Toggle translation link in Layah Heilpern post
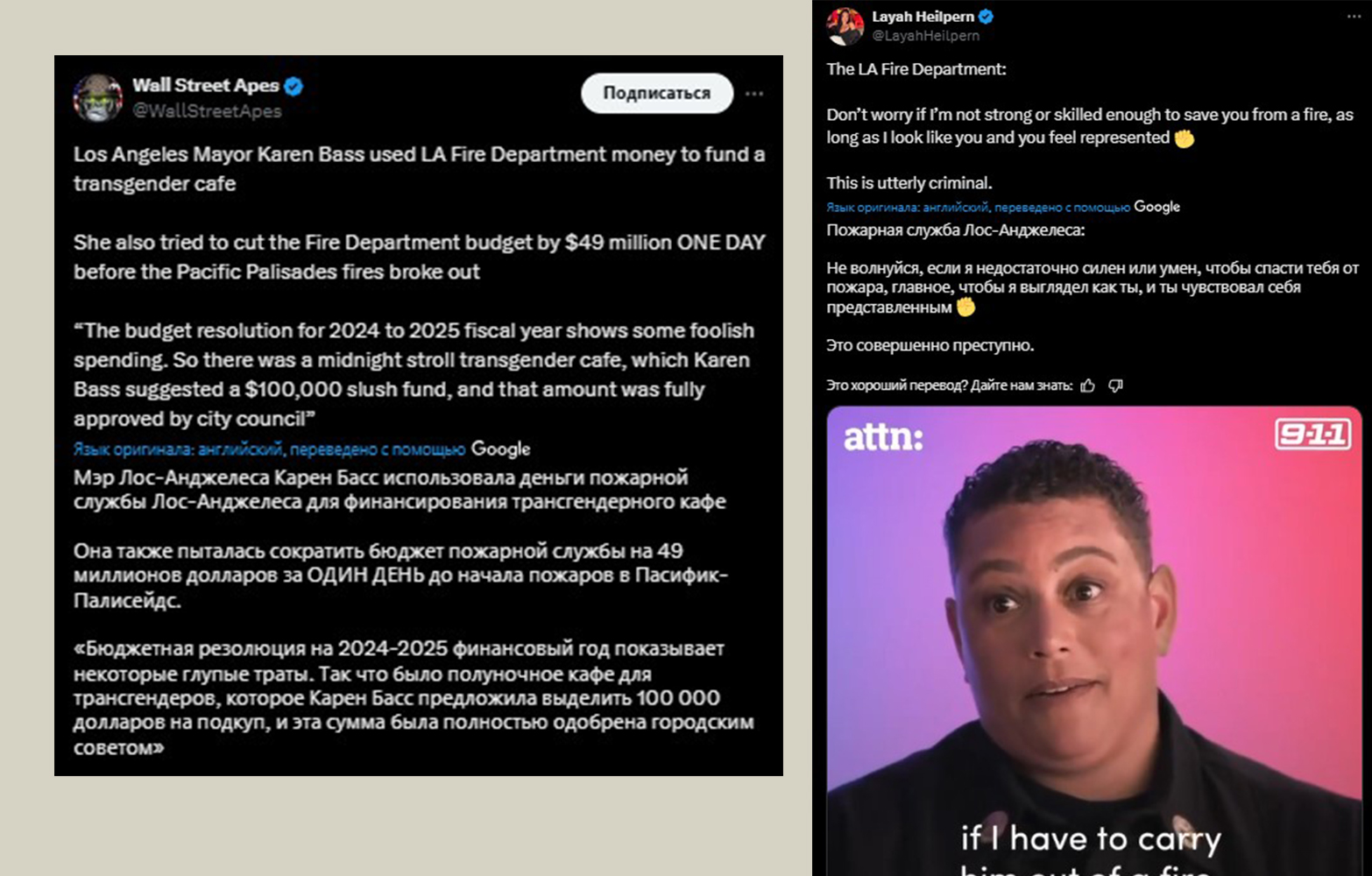The width and height of the screenshot is (1372, 876). 978,208
